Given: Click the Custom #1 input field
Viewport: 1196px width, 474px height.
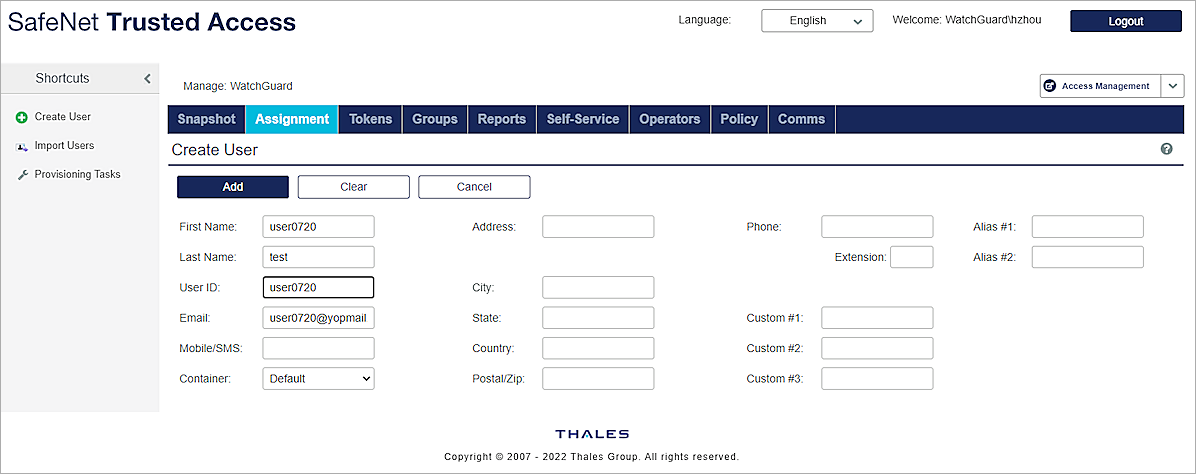Looking at the screenshot, I should point(877,318).
